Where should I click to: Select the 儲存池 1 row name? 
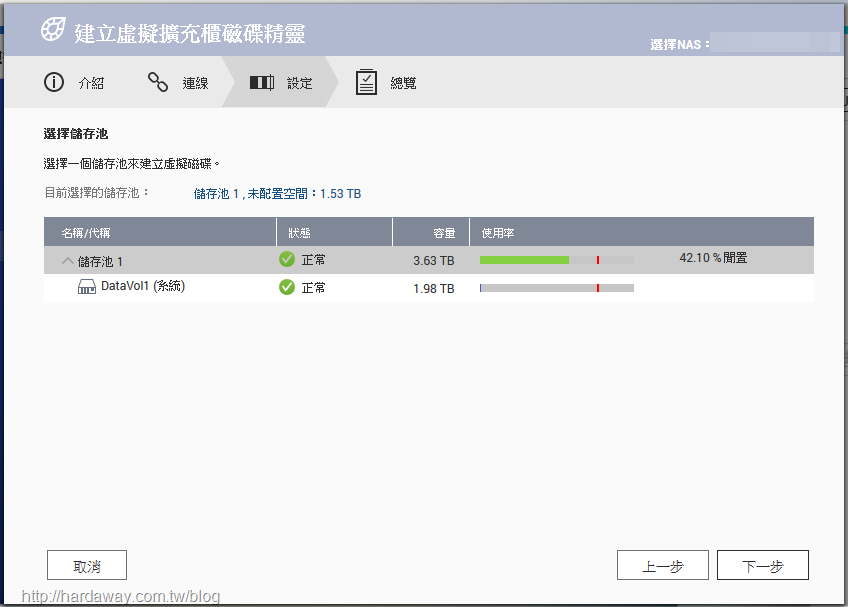[100, 262]
